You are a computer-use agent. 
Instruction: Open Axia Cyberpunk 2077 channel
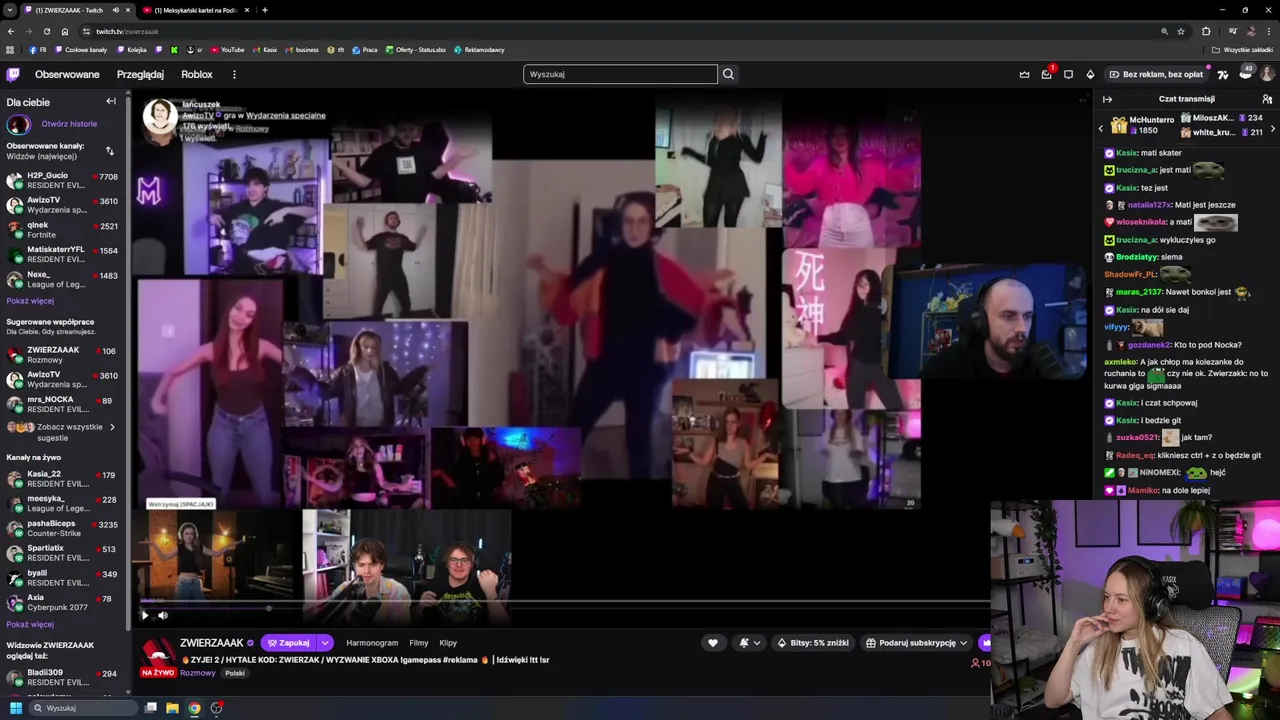click(x=62, y=602)
